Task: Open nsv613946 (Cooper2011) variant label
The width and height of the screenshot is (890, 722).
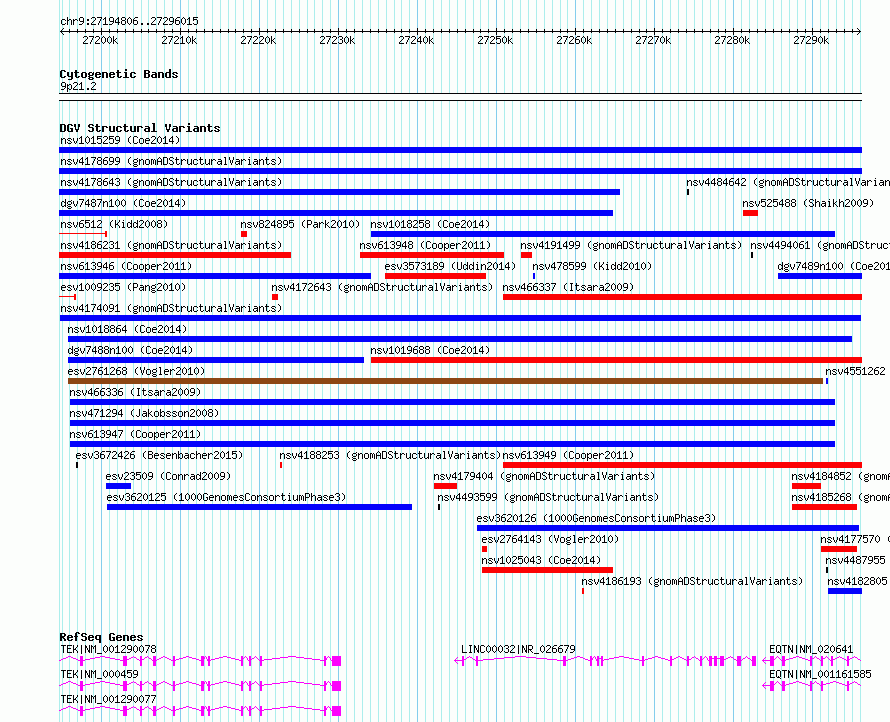Action: tap(126, 266)
